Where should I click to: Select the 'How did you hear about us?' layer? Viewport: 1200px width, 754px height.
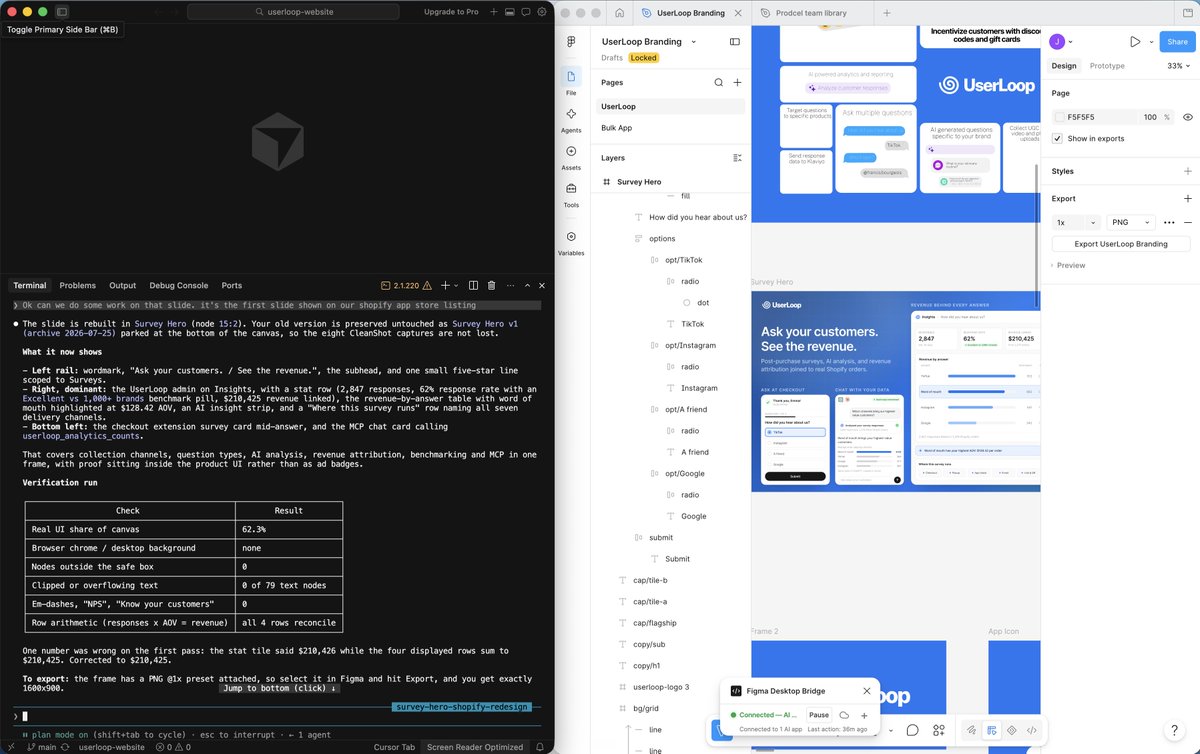tap(697, 217)
